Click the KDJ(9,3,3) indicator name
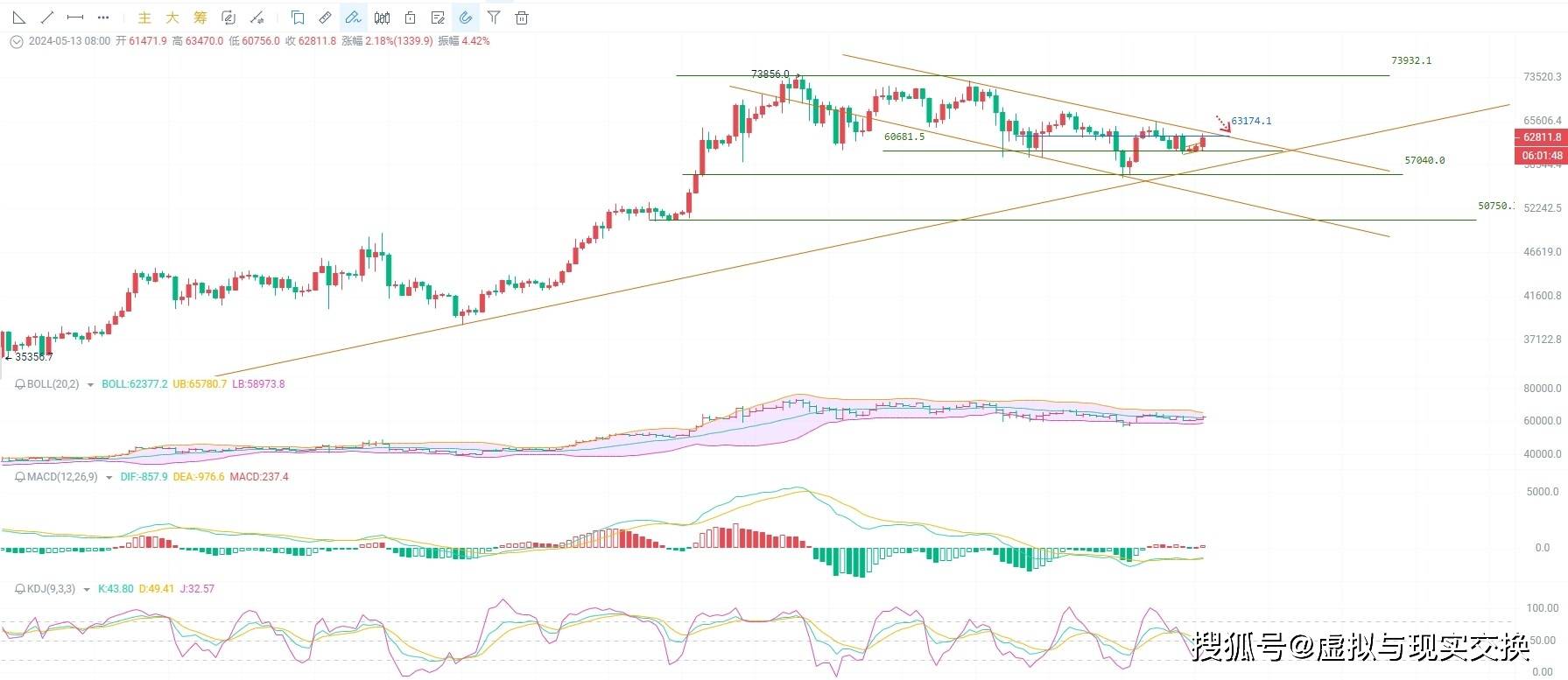 click(x=51, y=589)
